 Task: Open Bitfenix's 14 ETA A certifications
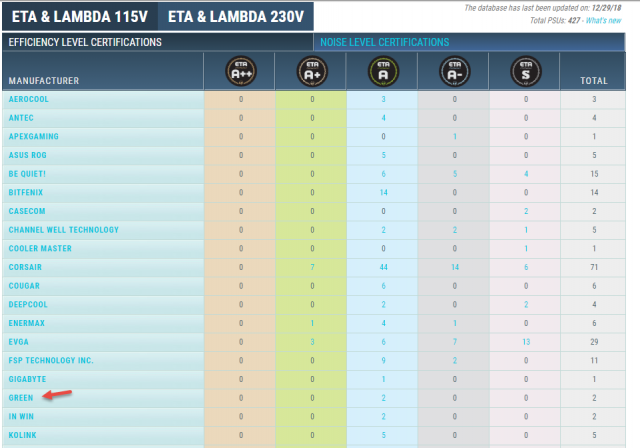[383, 192]
